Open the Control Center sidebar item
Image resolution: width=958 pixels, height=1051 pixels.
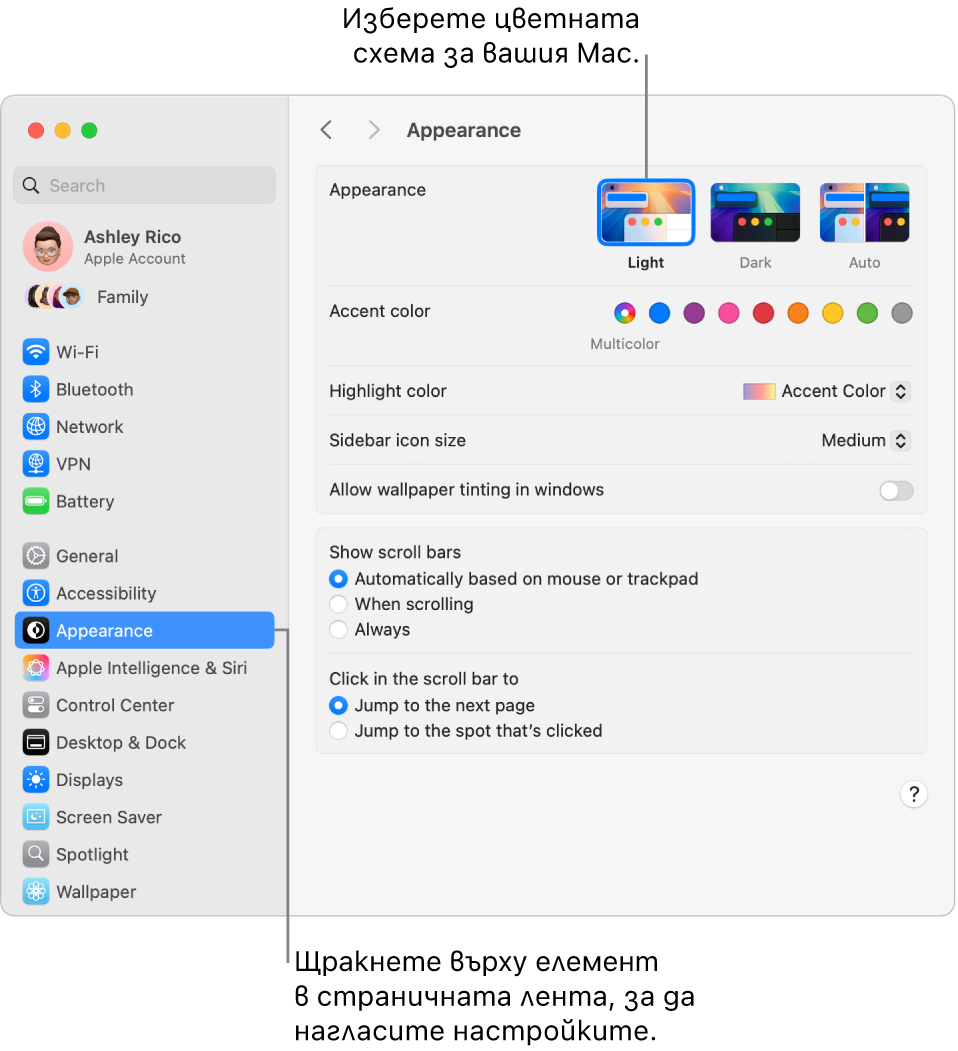[144, 705]
